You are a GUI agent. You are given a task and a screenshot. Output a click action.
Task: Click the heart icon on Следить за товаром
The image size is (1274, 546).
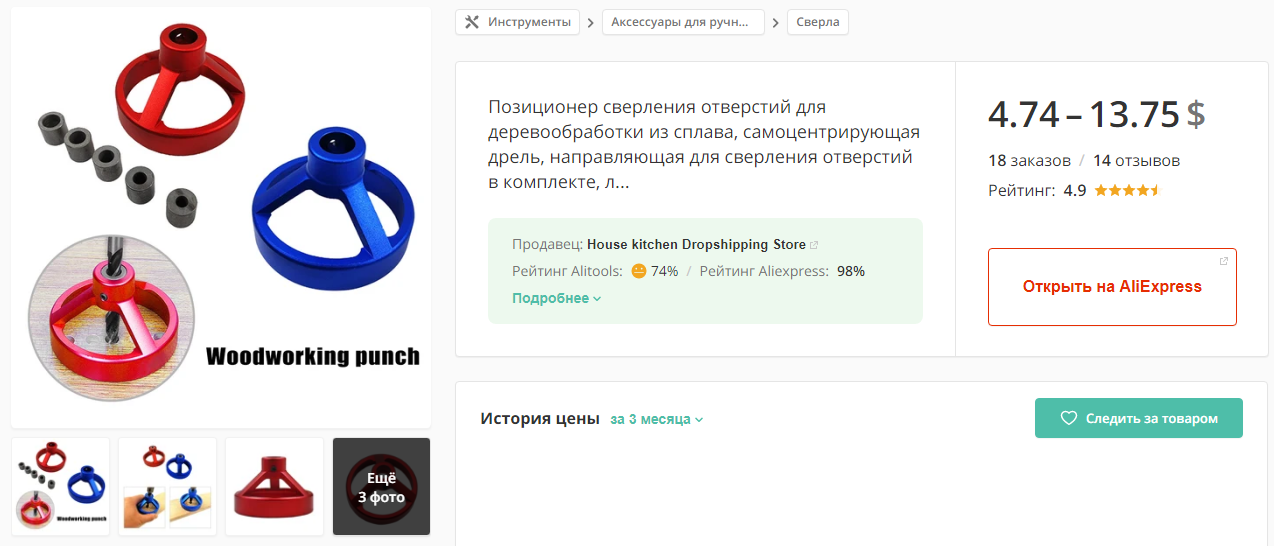(1068, 418)
